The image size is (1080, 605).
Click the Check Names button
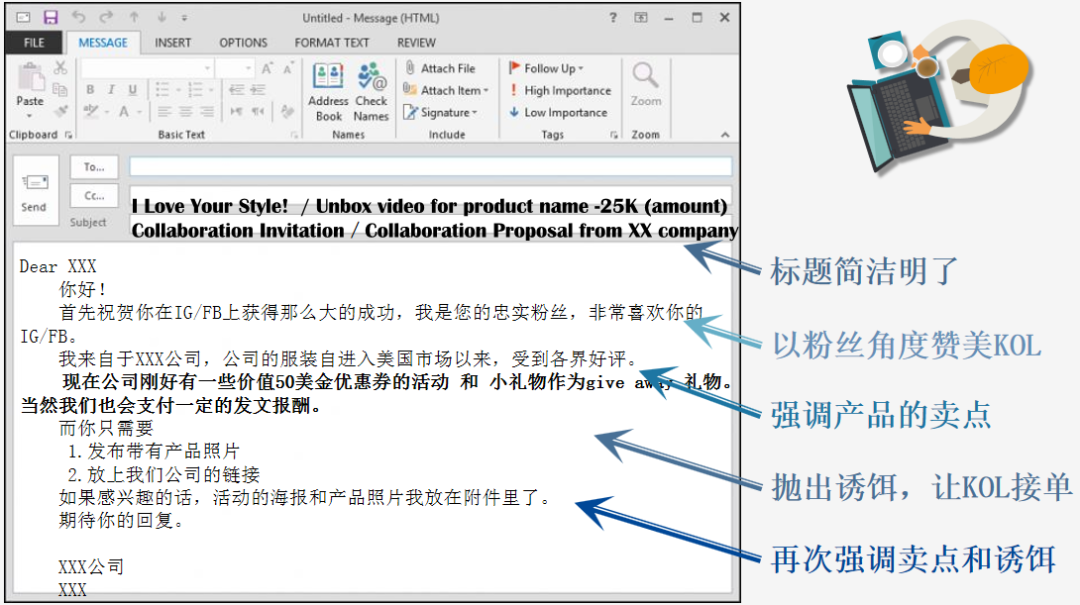(x=371, y=92)
